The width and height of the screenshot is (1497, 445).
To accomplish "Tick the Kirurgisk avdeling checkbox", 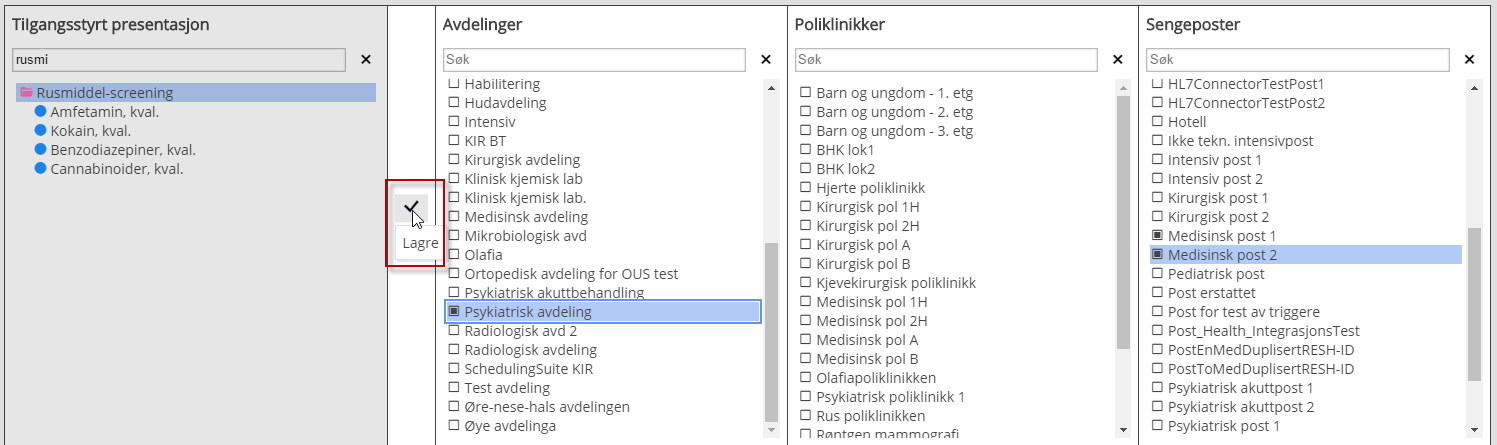I will (x=454, y=160).
